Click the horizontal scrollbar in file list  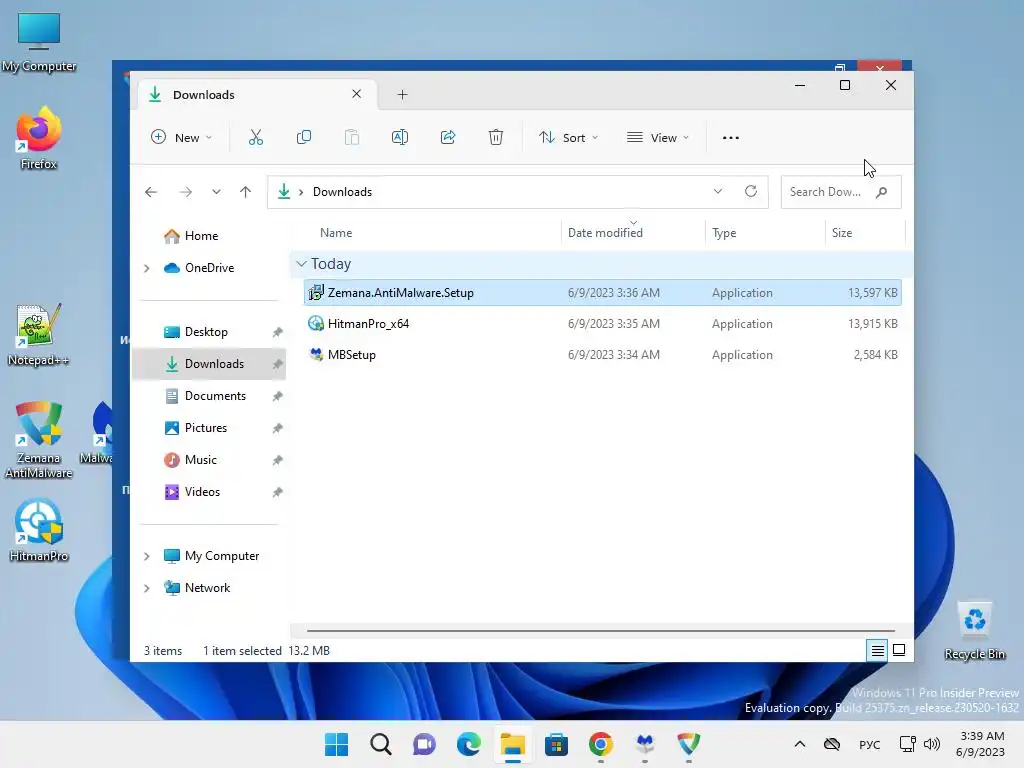click(x=600, y=631)
